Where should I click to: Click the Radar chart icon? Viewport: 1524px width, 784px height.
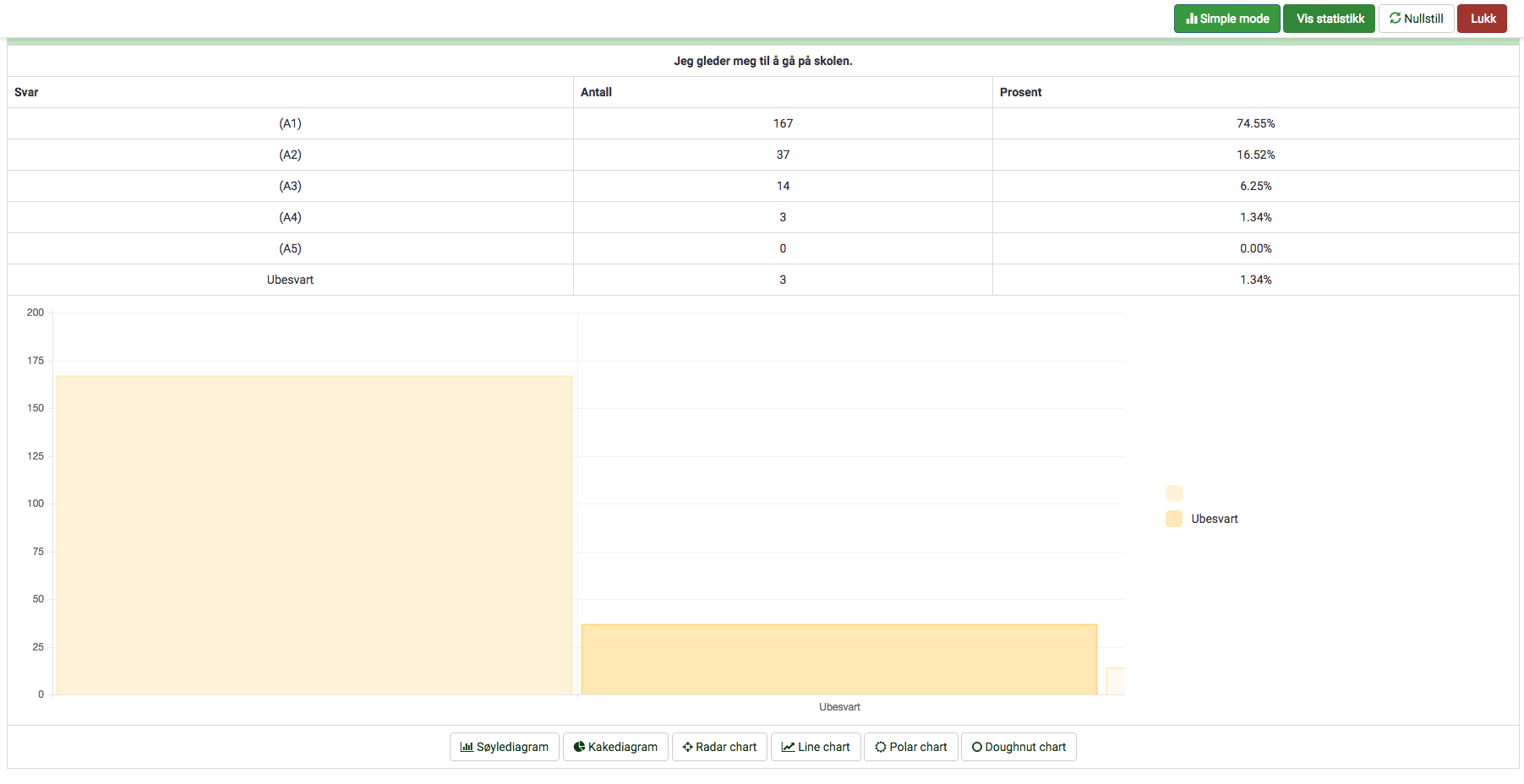687,747
